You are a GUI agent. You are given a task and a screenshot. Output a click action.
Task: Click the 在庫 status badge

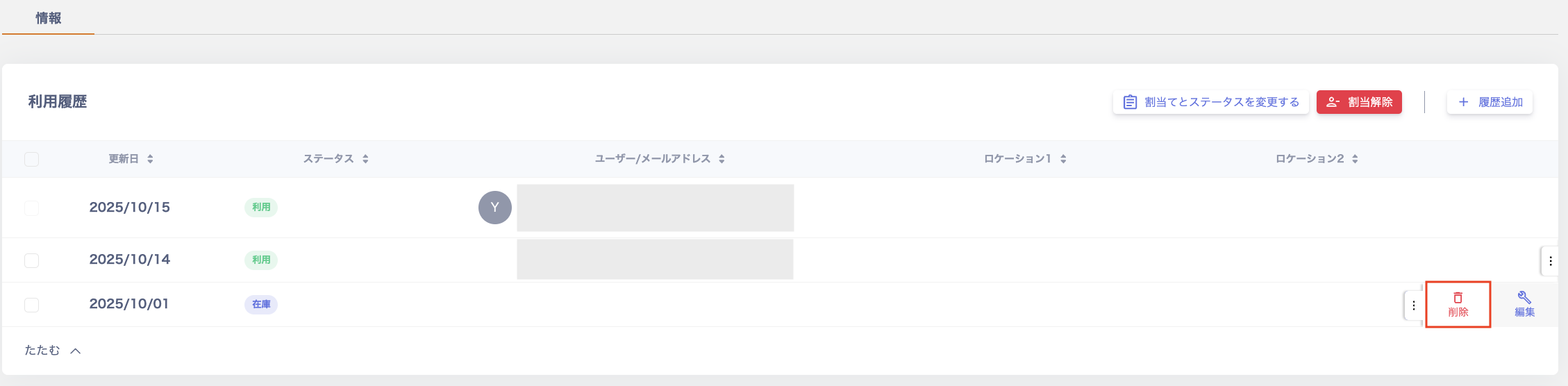pyautogui.click(x=261, y=304)
